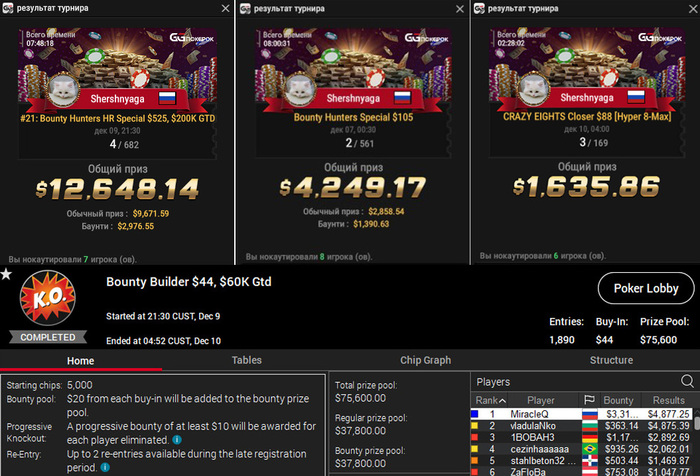Click GG app icon in third result window title
The image size is (700, 476).
479,8
